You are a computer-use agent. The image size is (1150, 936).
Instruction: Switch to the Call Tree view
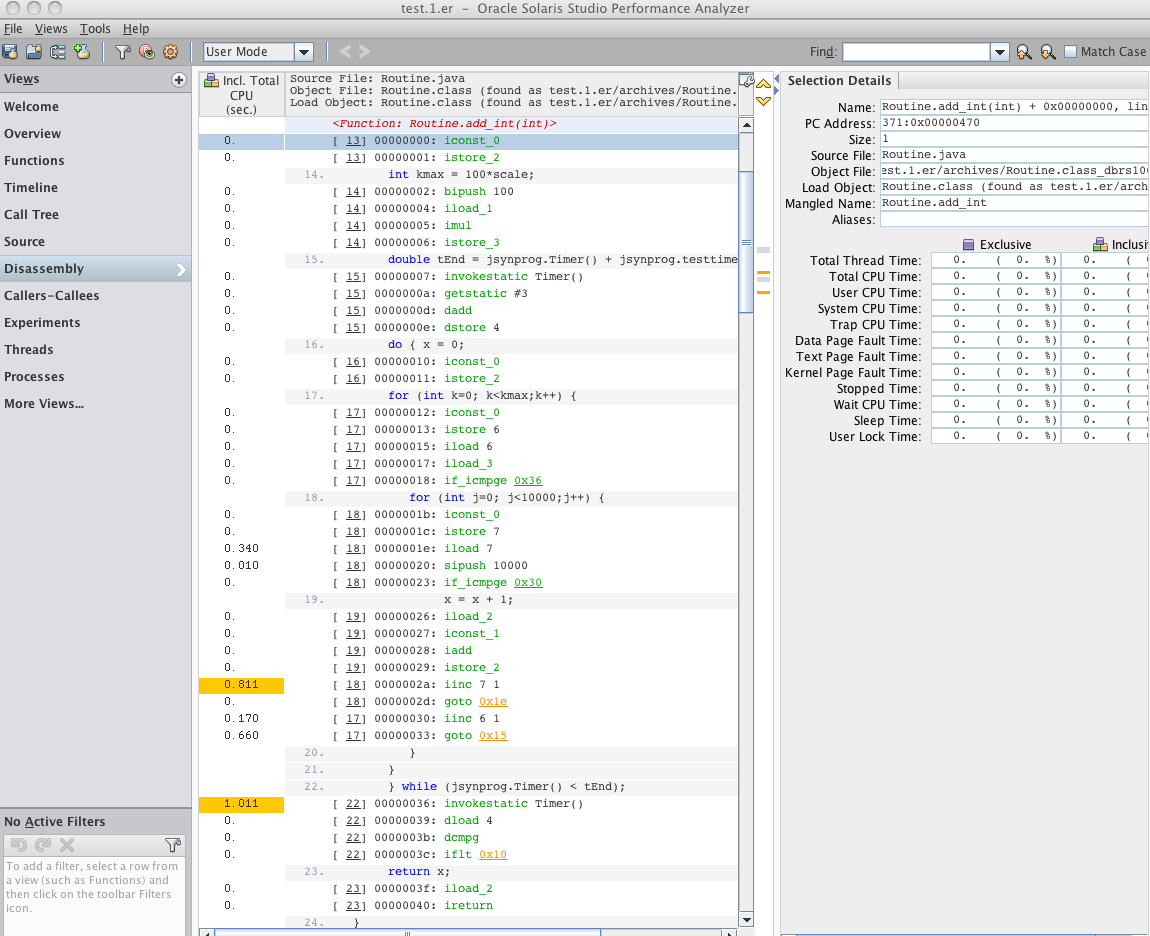[x=95, y=215]
